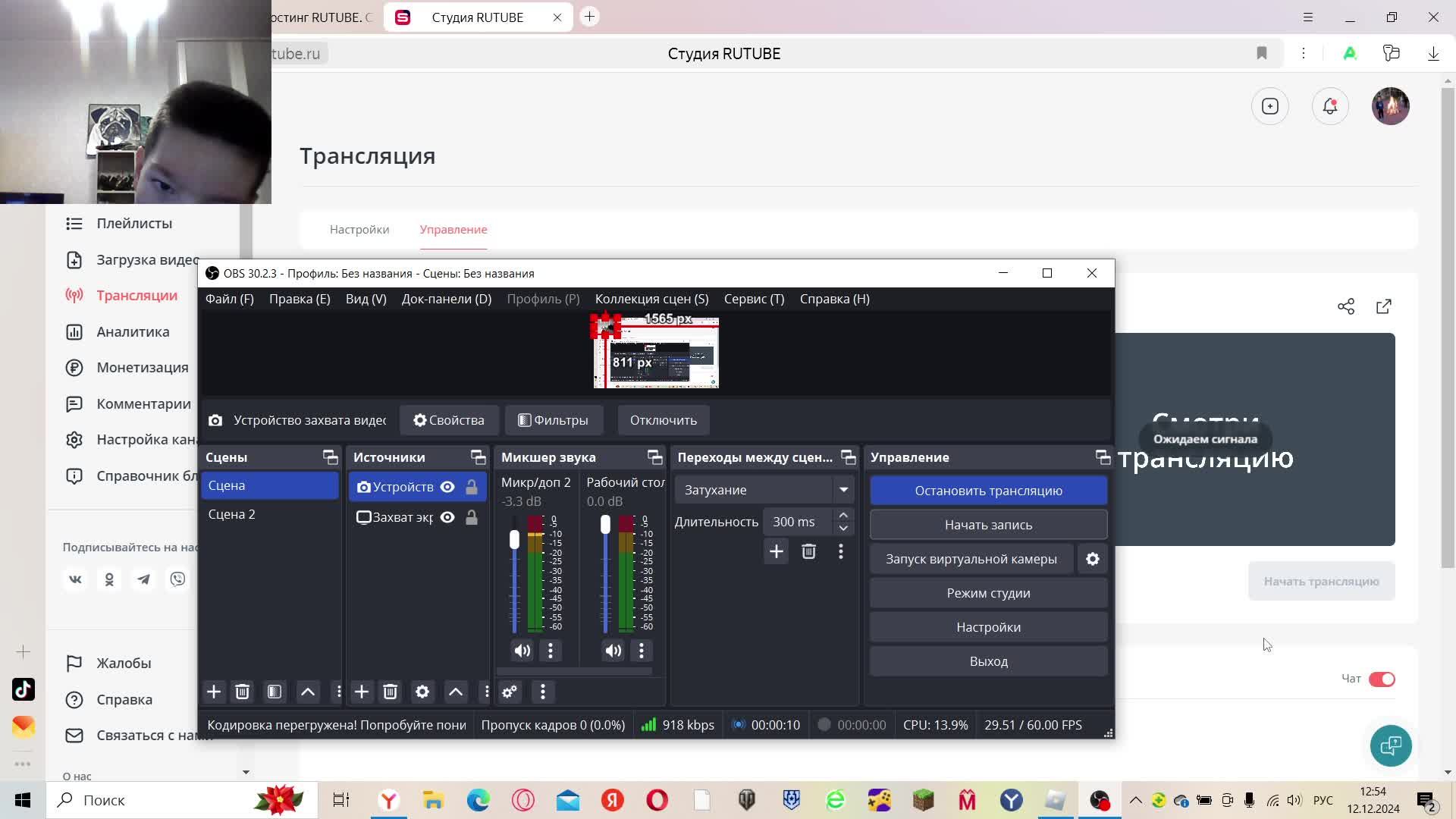
Task: Click RUTUBE notifications bell icon
Action: pos(1330,106)
